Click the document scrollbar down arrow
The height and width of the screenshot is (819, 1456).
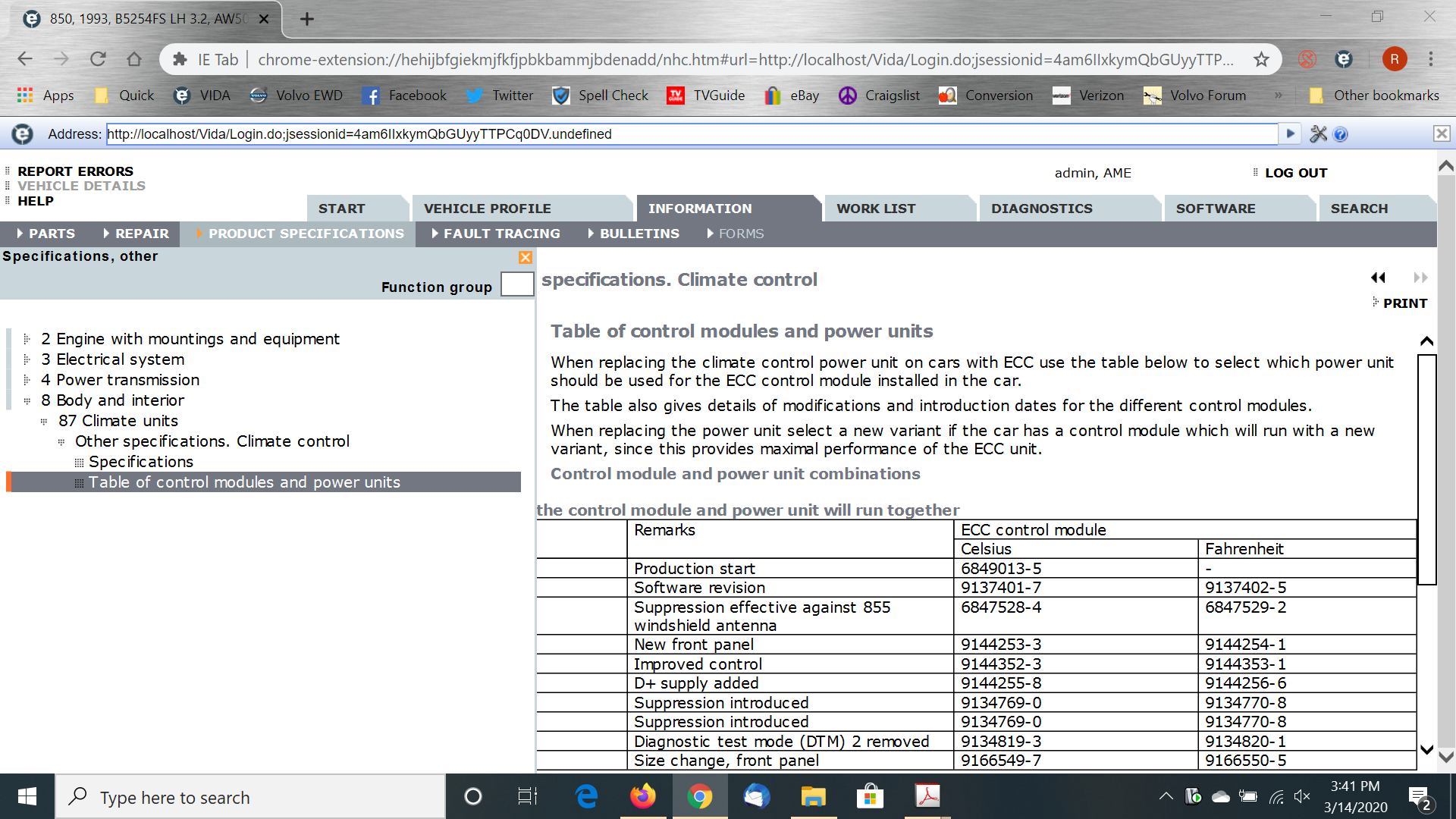[x=1426, y=750]
